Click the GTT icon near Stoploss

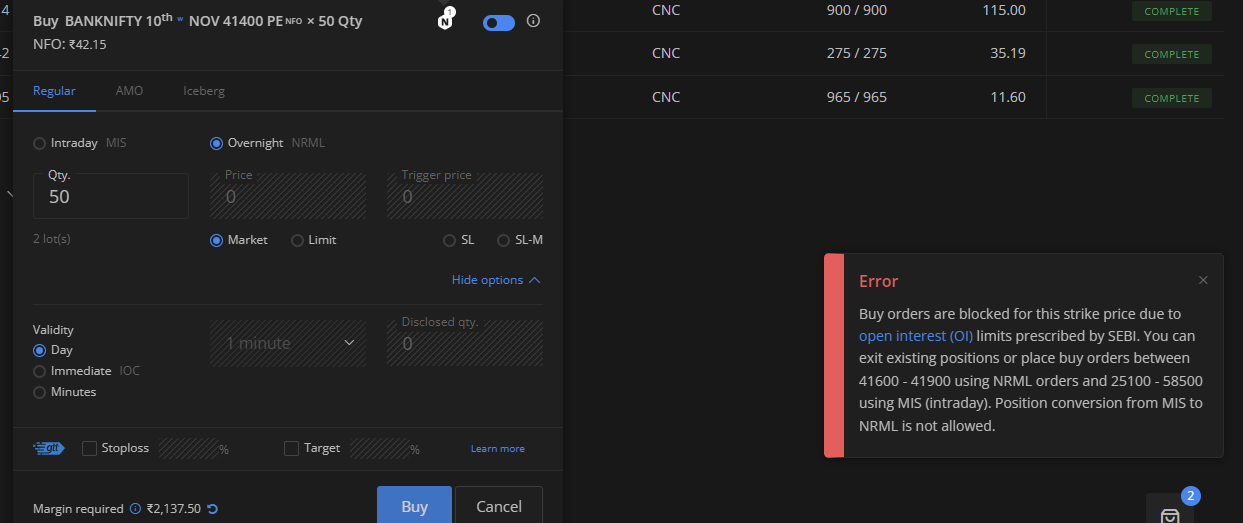pos(49,448)
